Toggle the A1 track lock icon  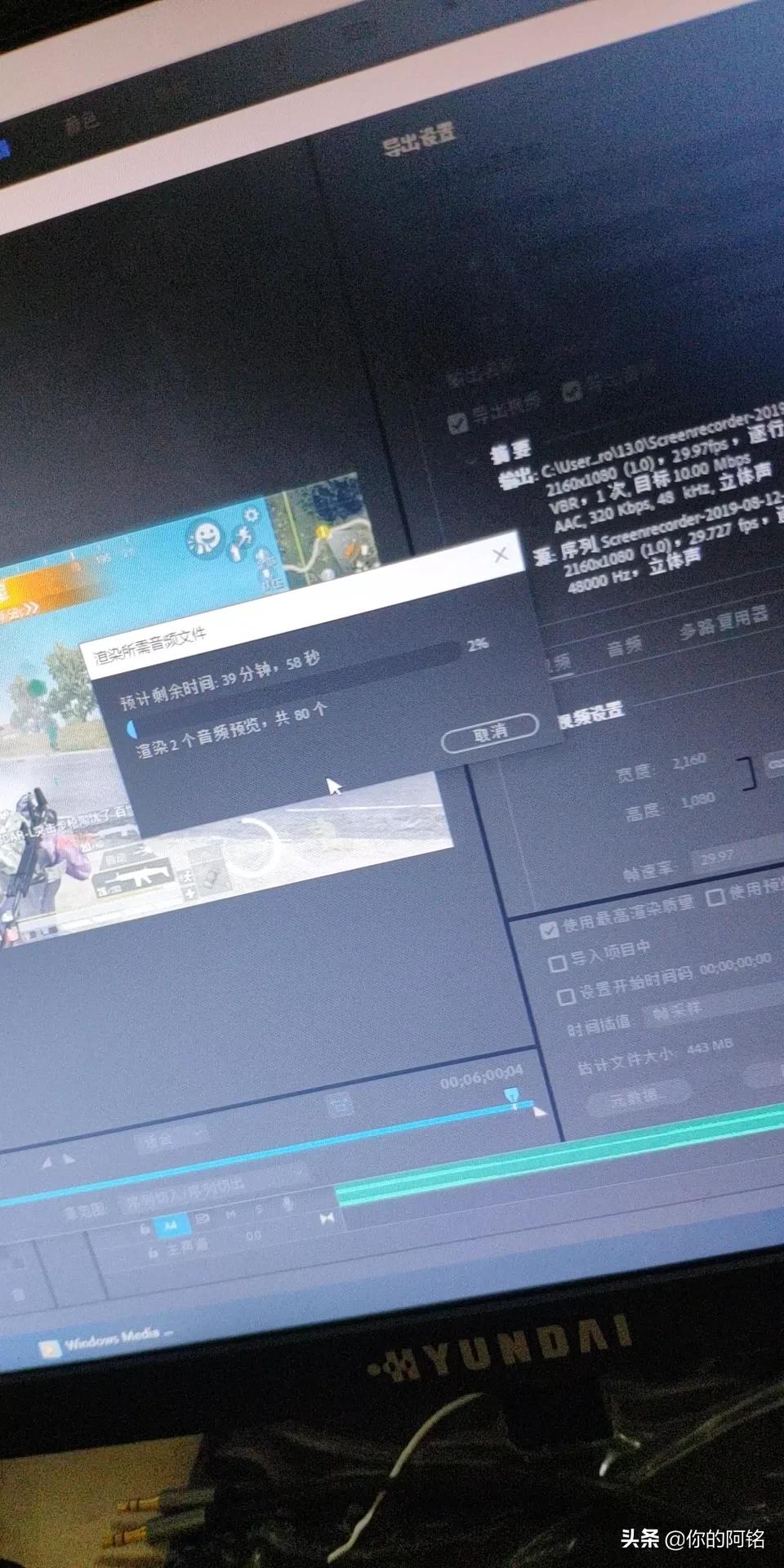tap(144, 1229)
